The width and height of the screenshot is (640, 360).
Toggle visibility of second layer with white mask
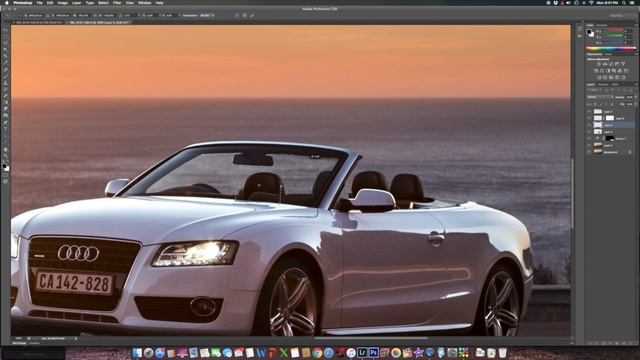click(x=590, y=118)
